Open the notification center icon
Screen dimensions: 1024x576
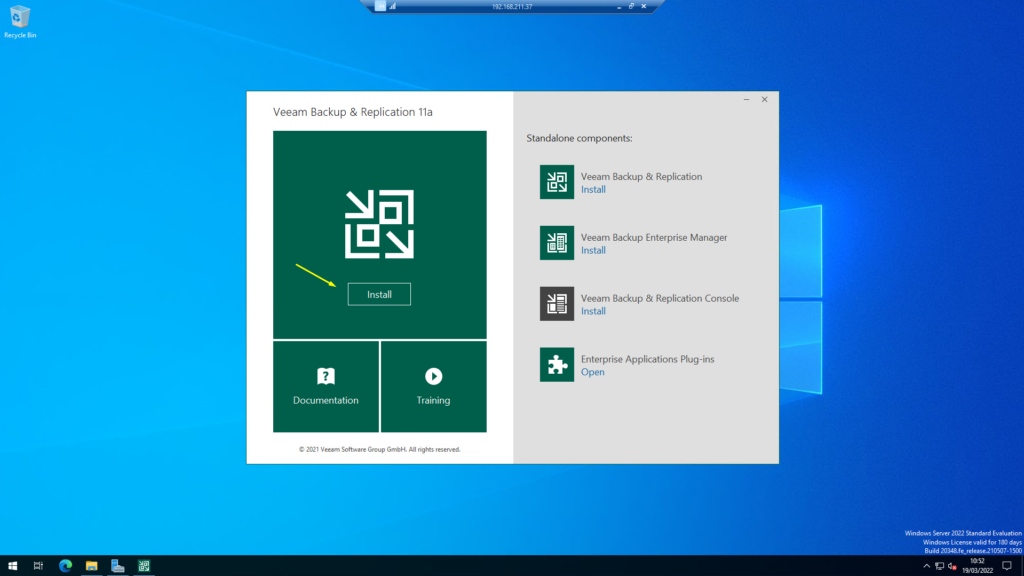[1007, 566]
